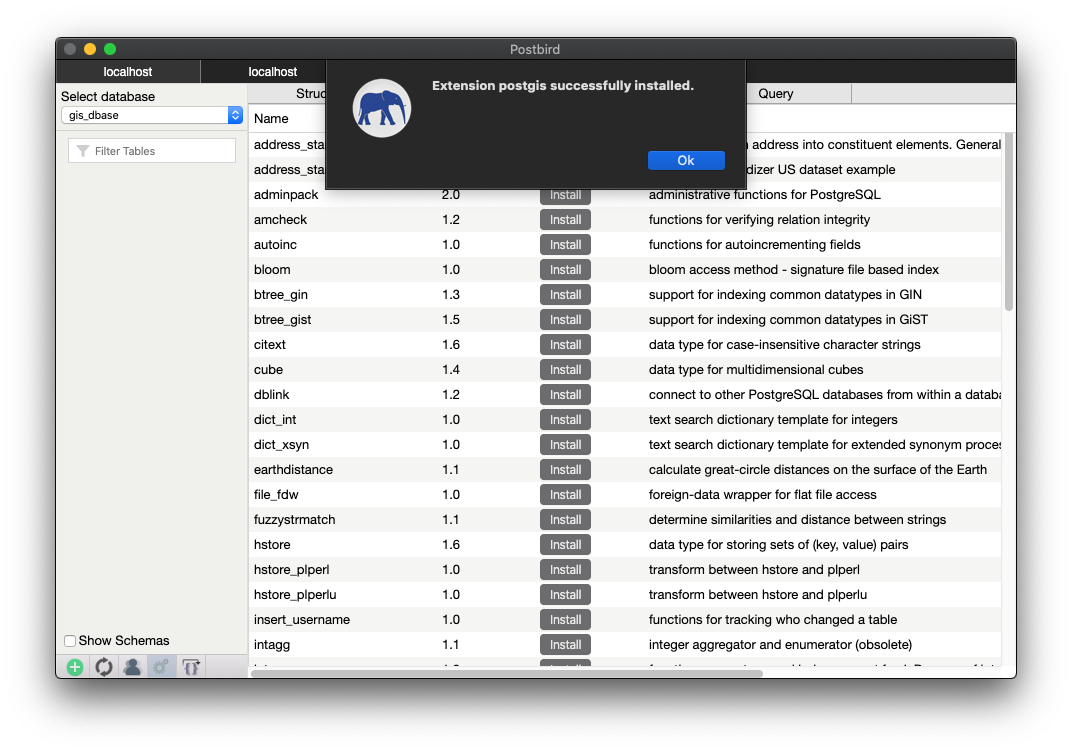Open the users management icon
The image size is (1072, 752).
[x=132, y=667]
